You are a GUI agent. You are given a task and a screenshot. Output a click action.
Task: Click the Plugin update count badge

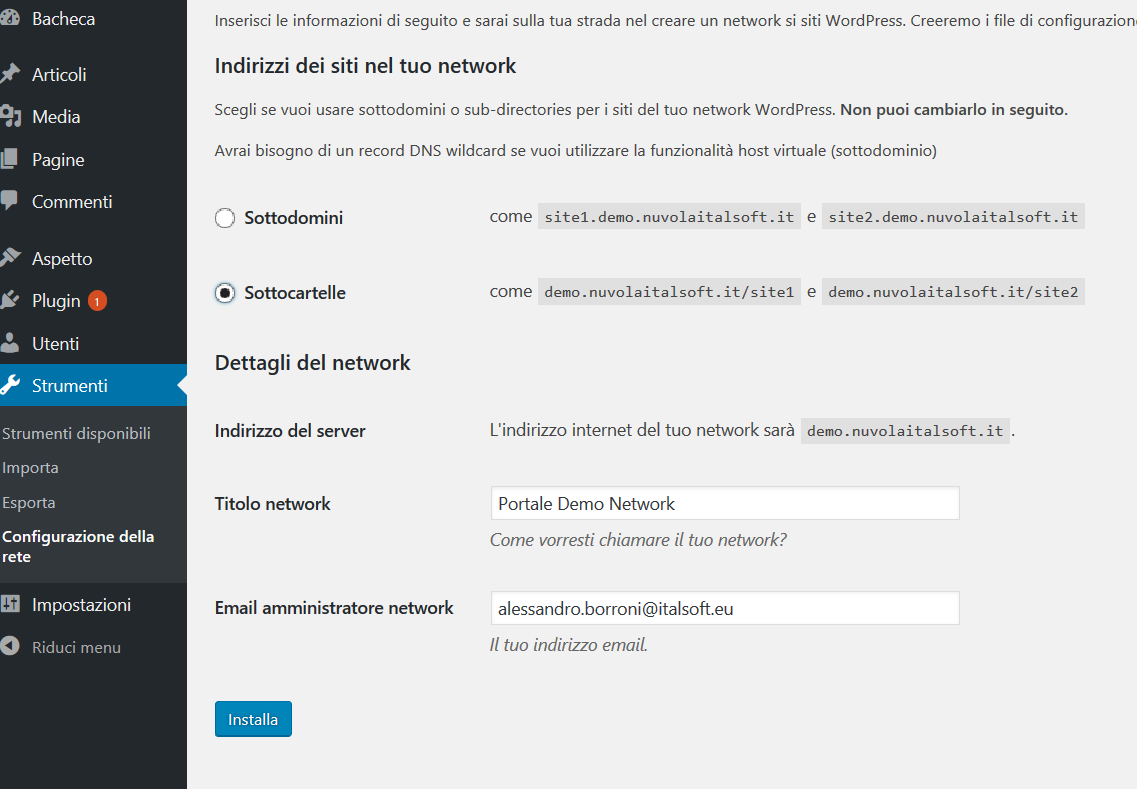[97, 301]
